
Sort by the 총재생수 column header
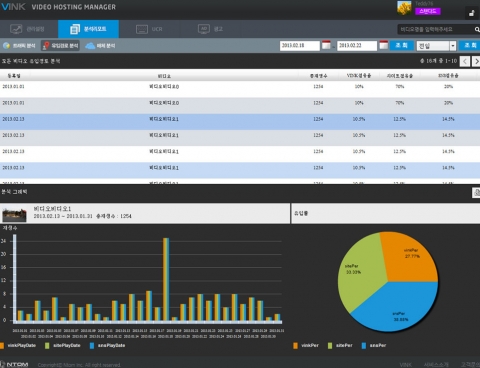point(318,76)
